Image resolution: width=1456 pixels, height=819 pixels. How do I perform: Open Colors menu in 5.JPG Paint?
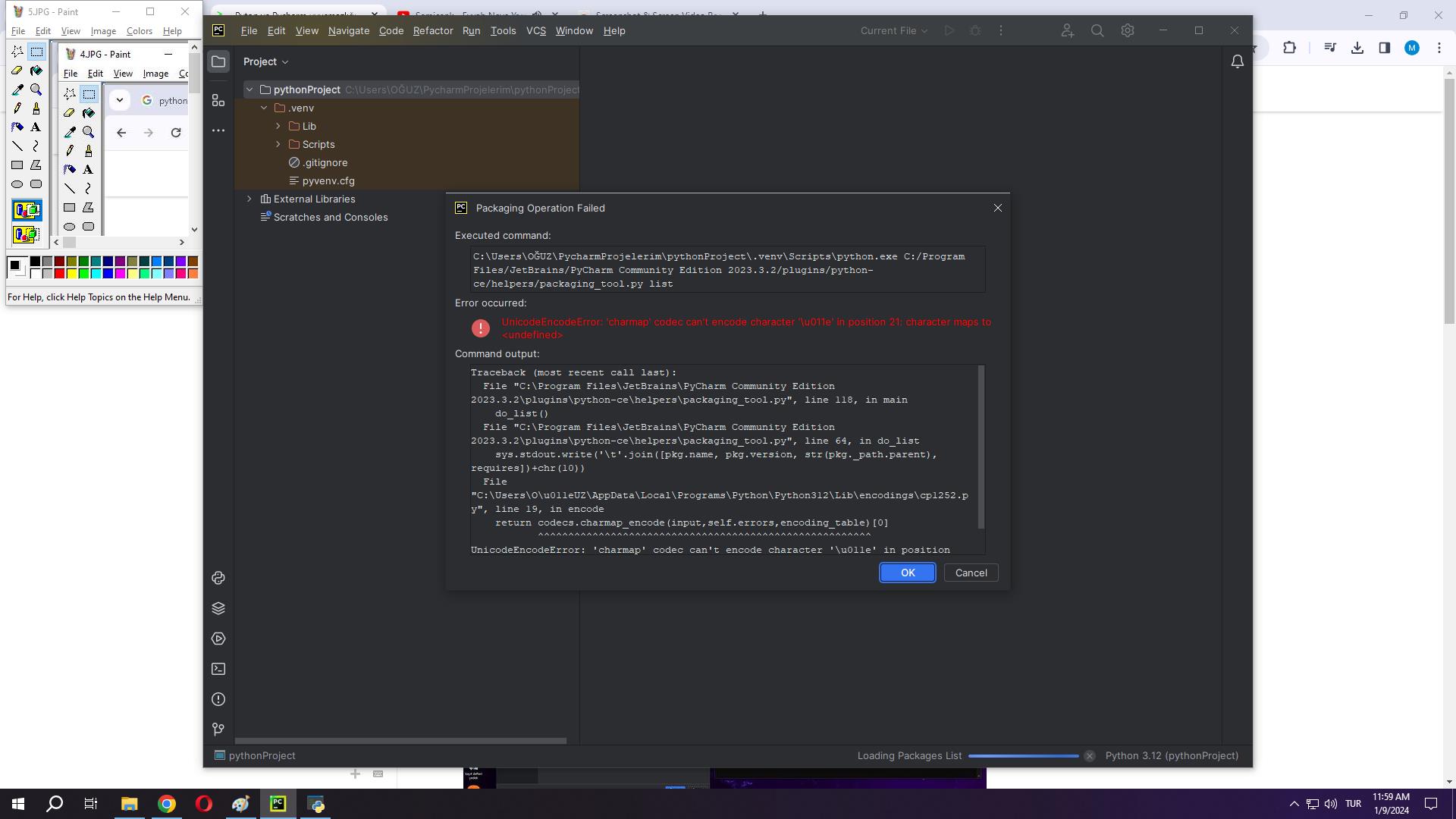[x=140, y=31]
